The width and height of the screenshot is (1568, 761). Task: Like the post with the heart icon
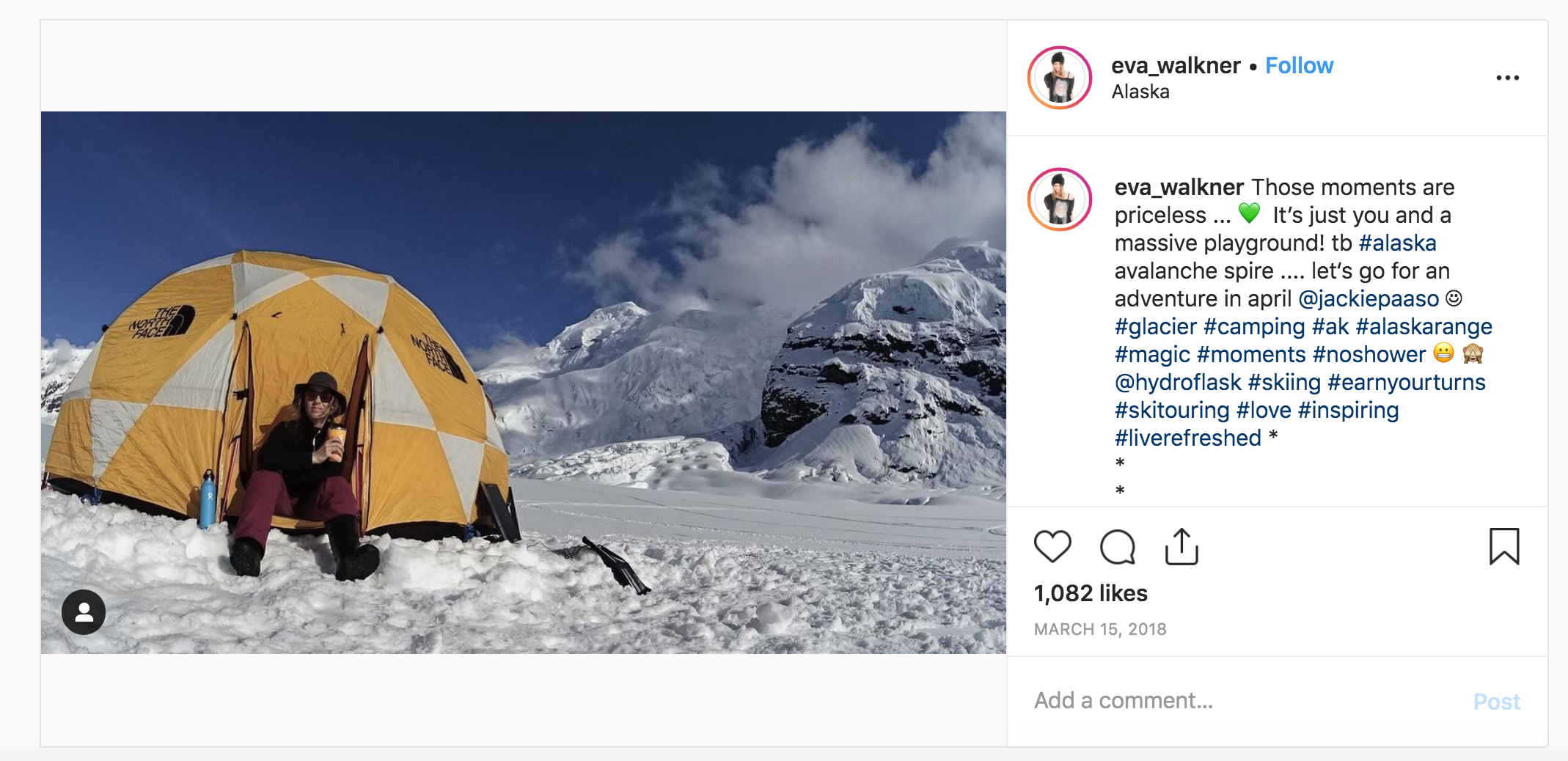point(1053,546)
